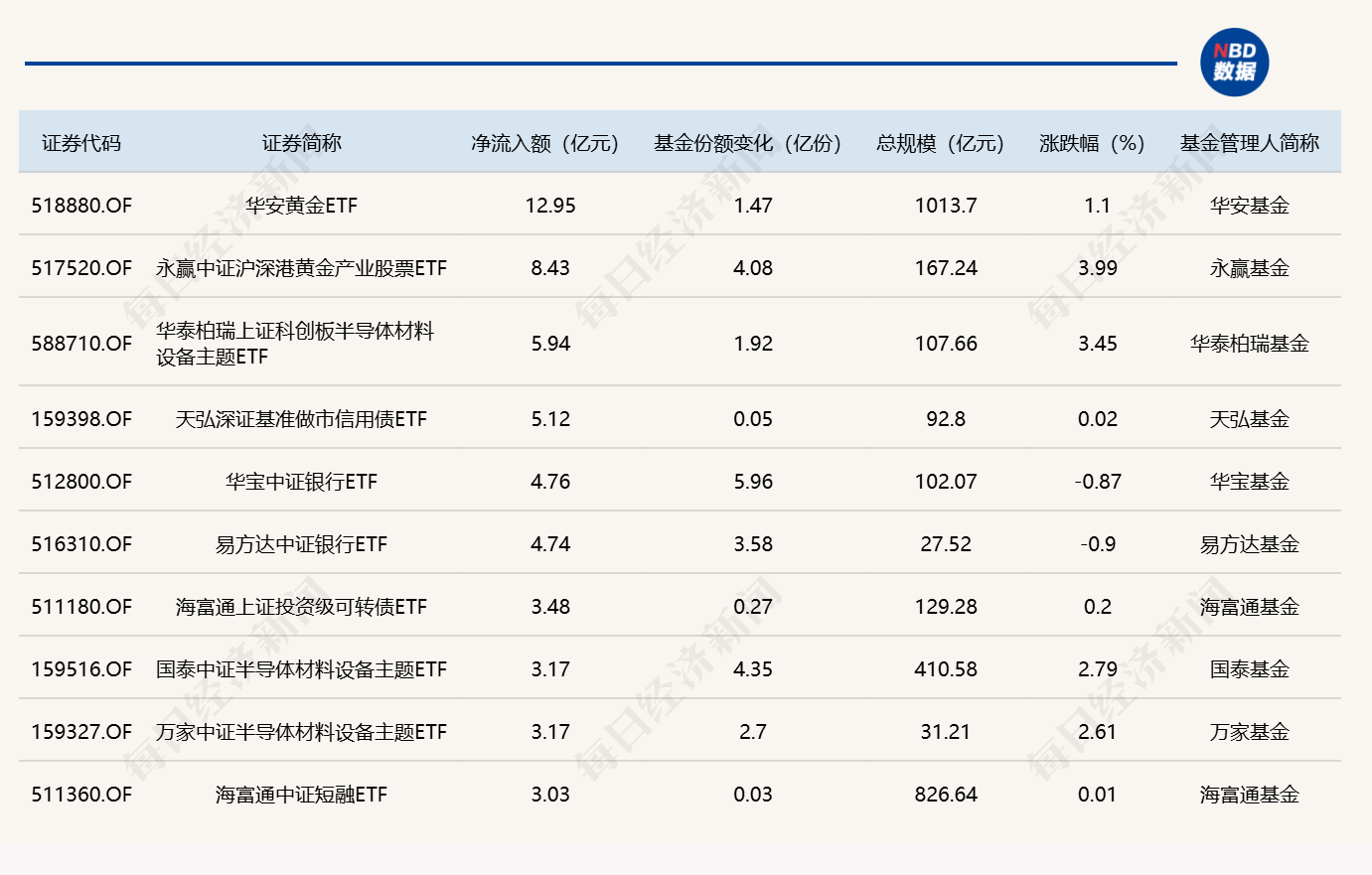Click the 总规模（亿元） column header
Image resolution: width=1372 pixels, height=875 pixels.
point(940,143)
